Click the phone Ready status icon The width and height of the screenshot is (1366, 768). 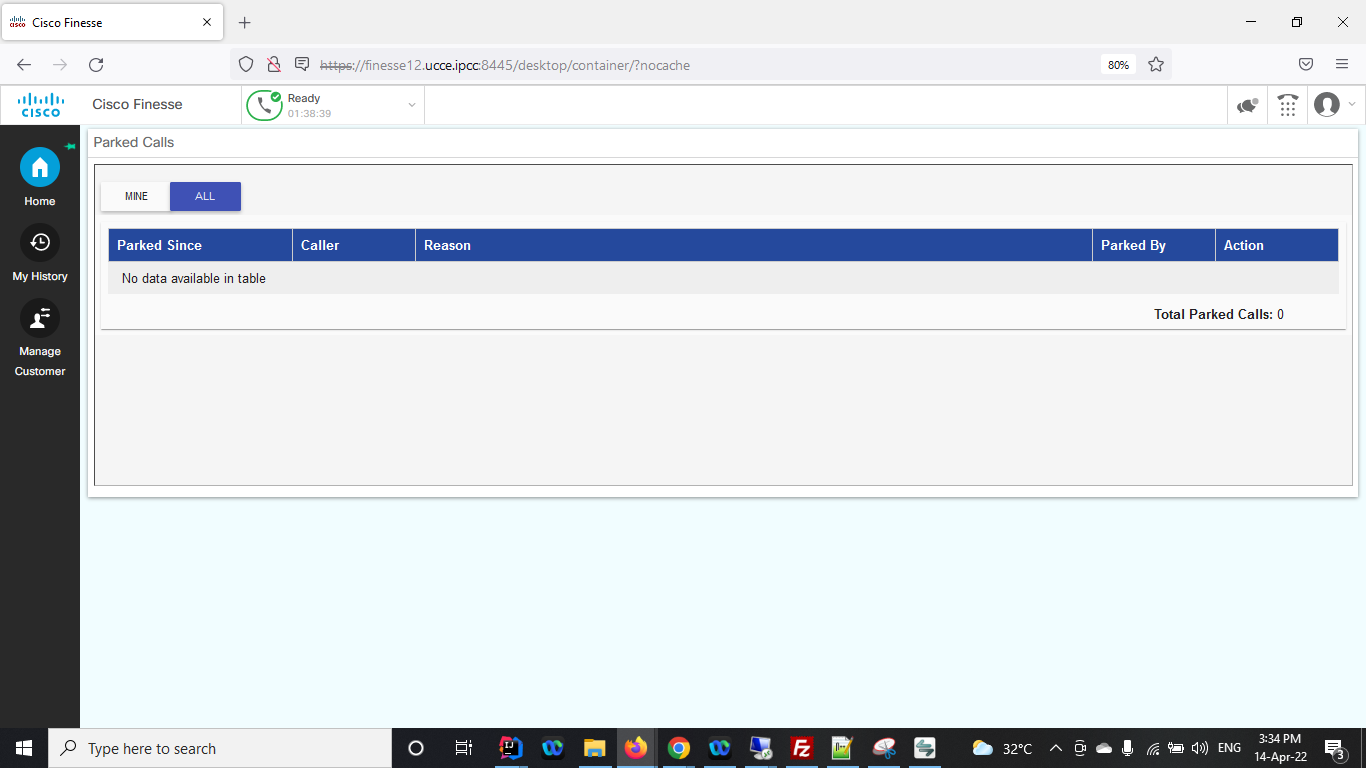(264, 105)
